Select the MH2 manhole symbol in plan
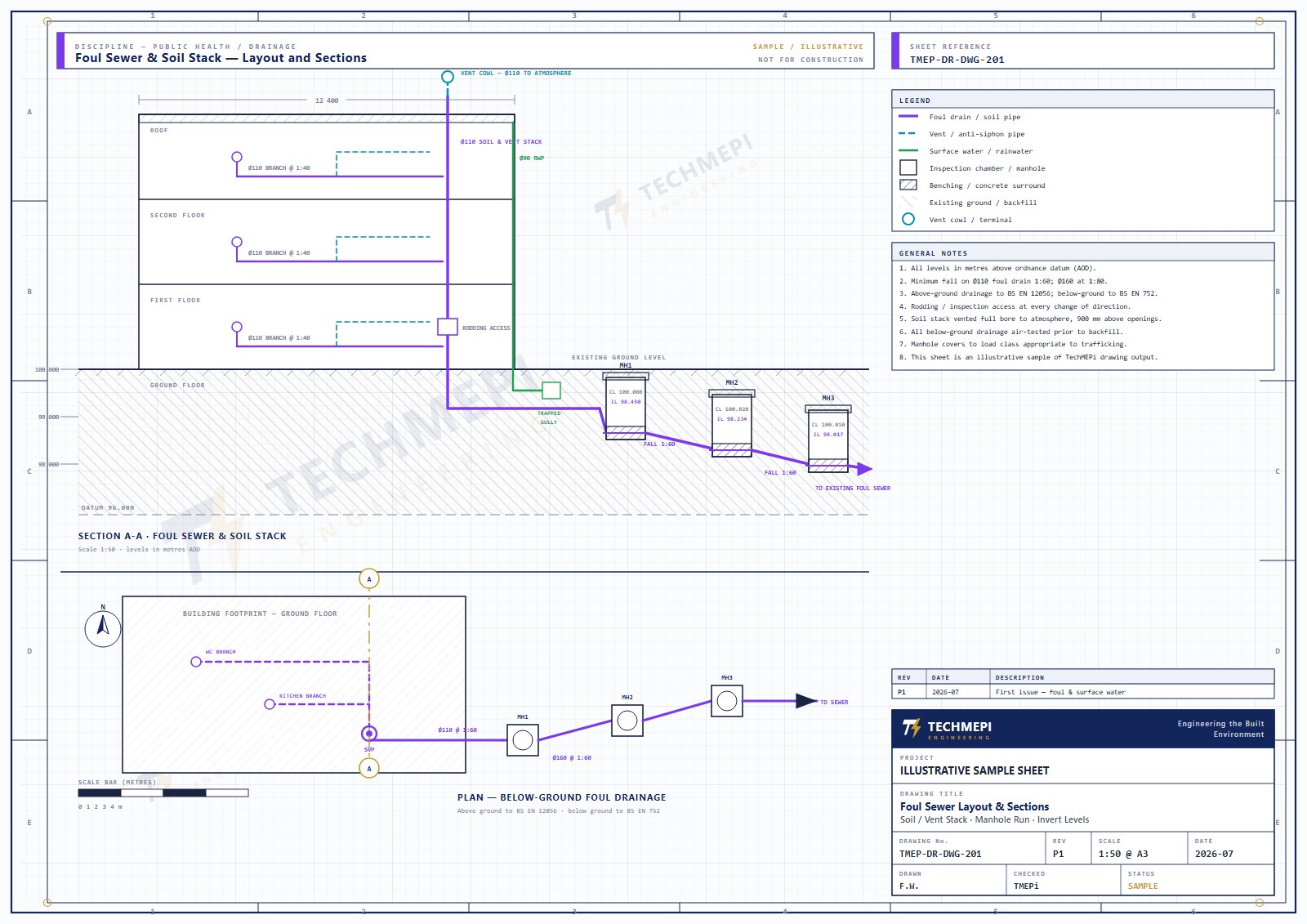 point(627,721)
